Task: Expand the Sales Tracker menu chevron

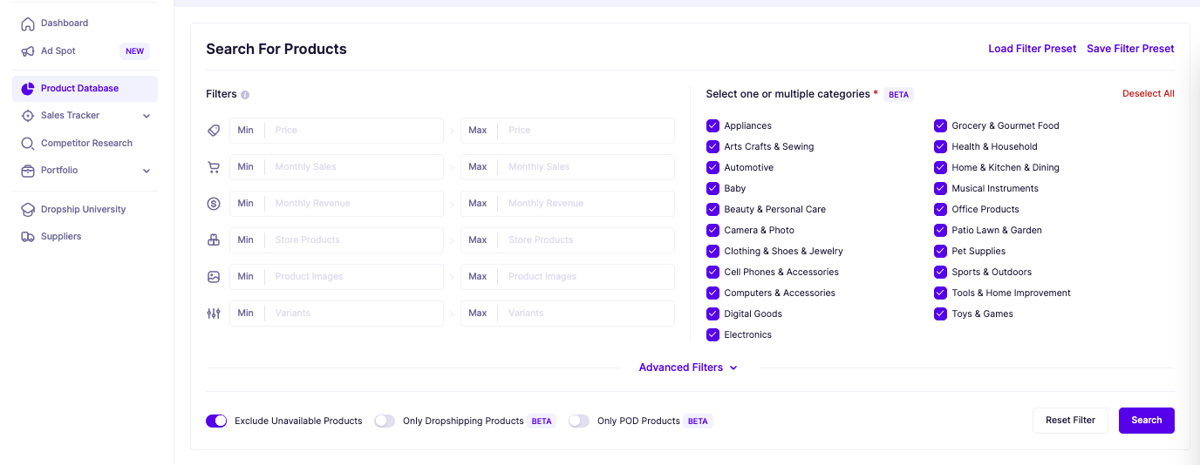Action: (x=147, y=116)
